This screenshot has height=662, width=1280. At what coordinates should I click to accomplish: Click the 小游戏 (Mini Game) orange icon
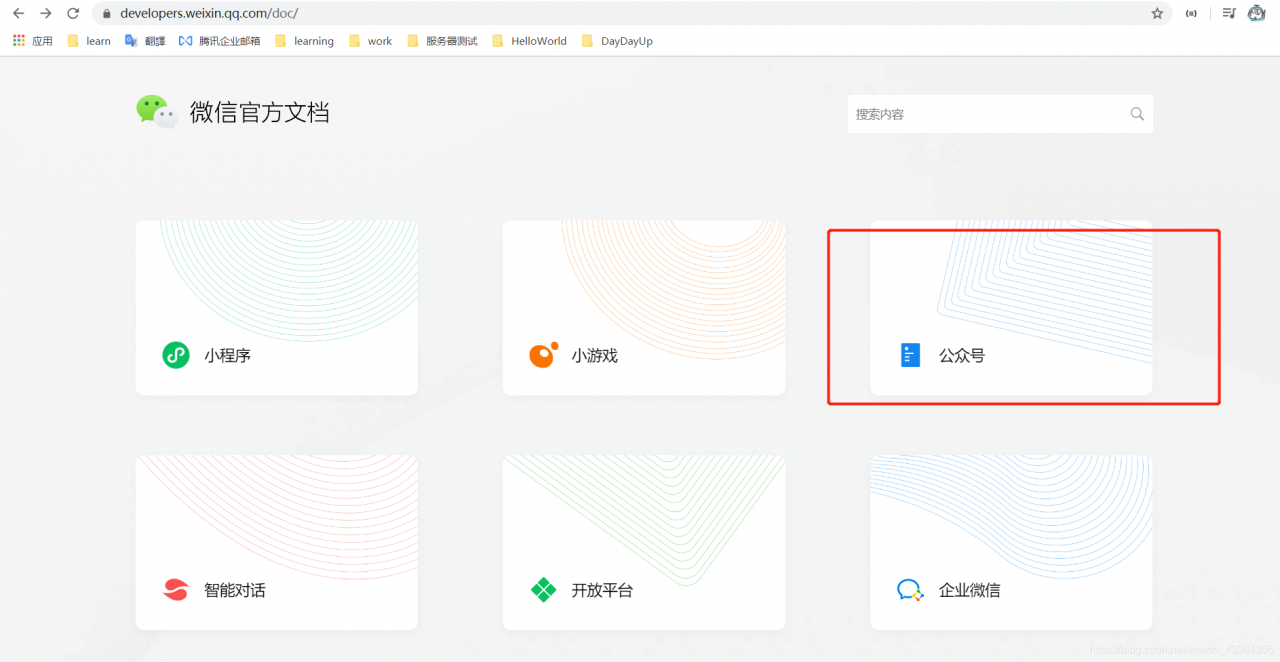pos(542,354)
